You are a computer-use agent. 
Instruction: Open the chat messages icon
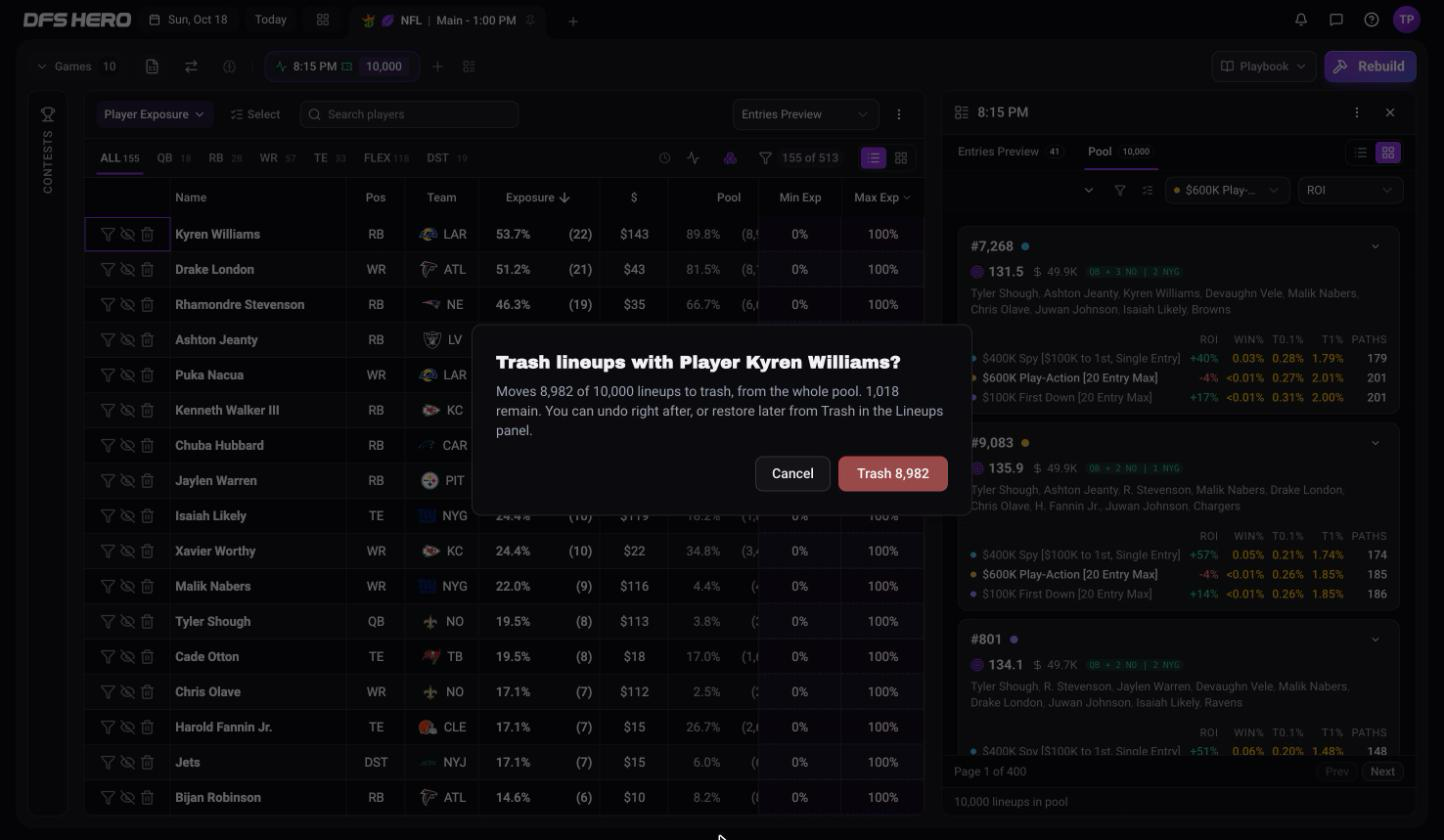[1336, 19]
